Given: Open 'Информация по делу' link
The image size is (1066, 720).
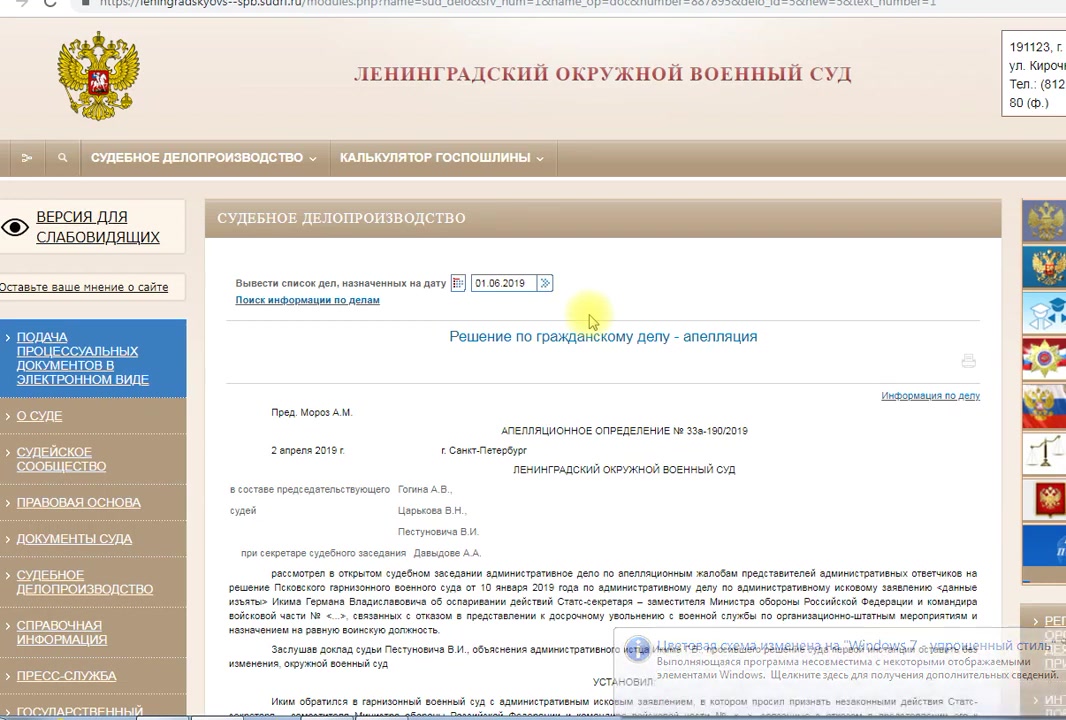Looking at the screenshot, I should 930,396.
